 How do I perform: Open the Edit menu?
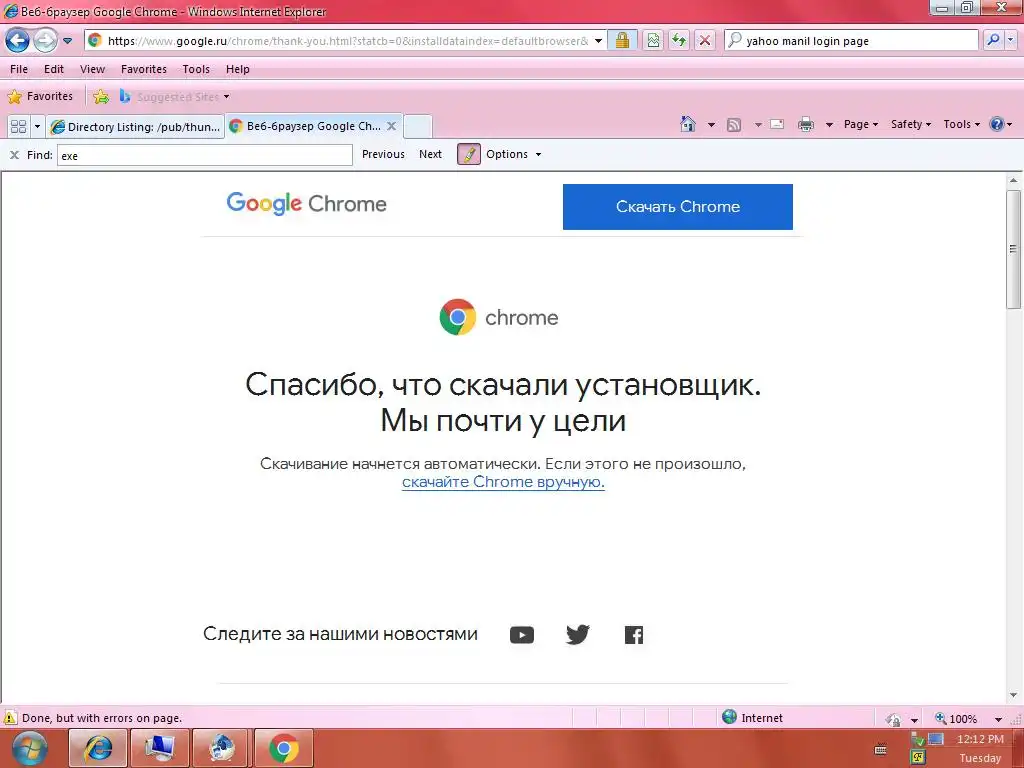54,69
